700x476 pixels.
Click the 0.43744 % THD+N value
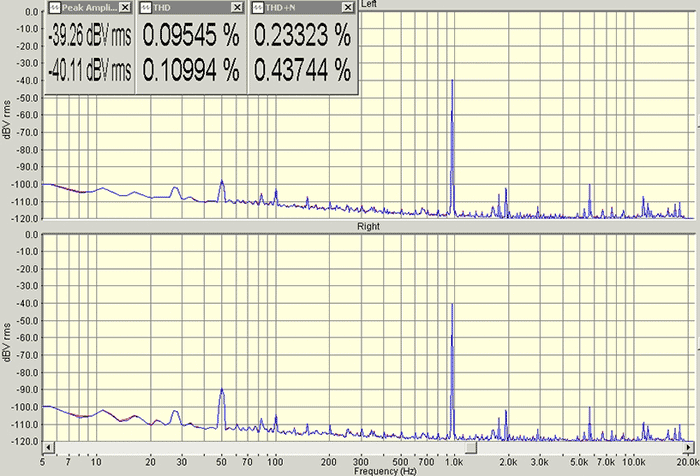click(x=303, y=71)
